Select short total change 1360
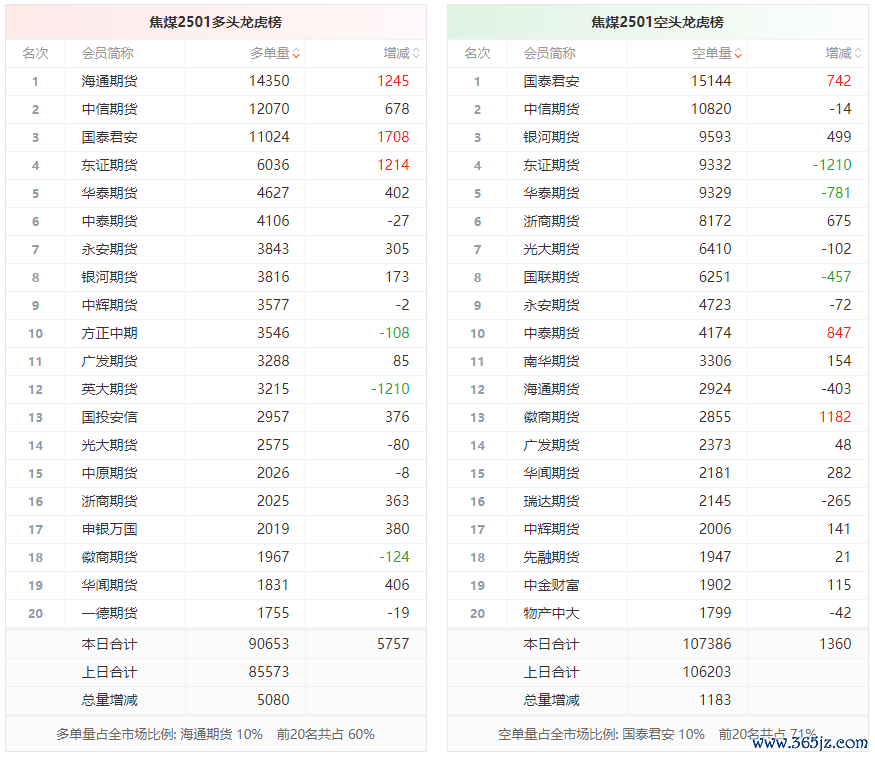The width and height of the screenshot is (875, 758). (835, 644)
